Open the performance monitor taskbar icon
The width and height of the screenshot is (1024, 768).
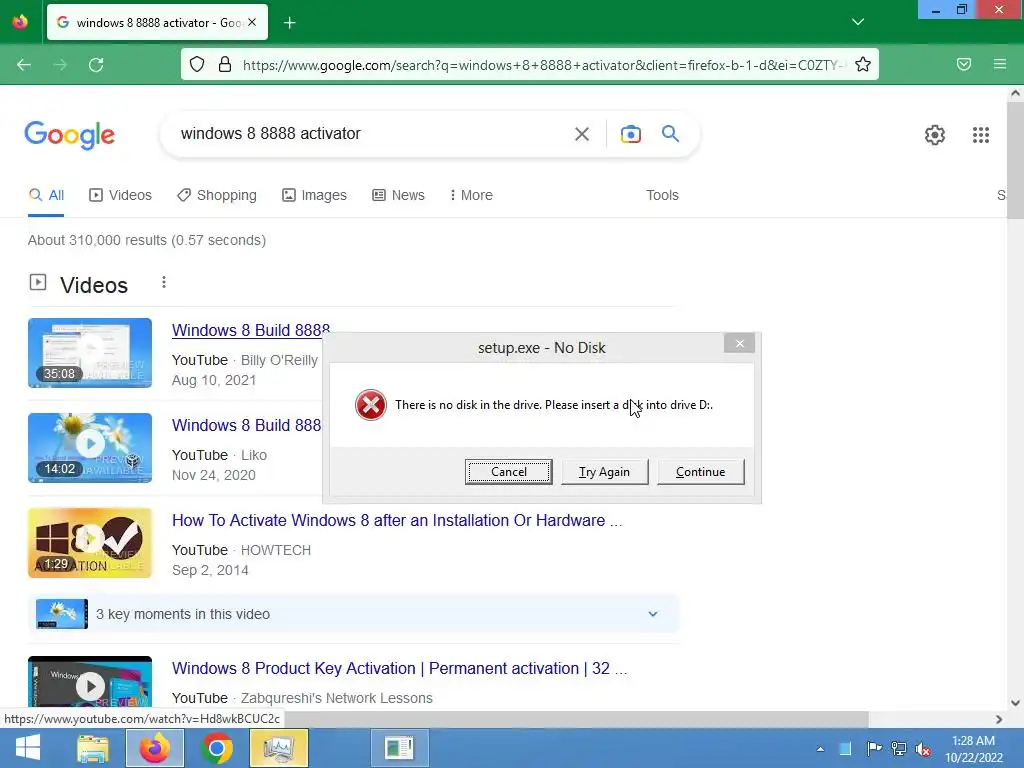279,748
